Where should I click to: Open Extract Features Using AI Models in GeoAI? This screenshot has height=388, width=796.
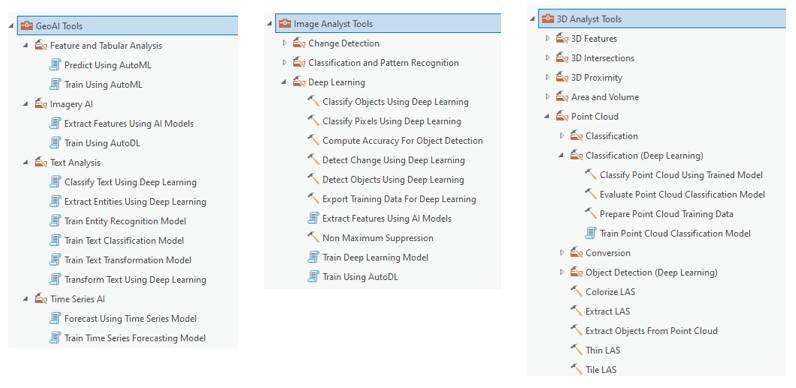(129, 123)
